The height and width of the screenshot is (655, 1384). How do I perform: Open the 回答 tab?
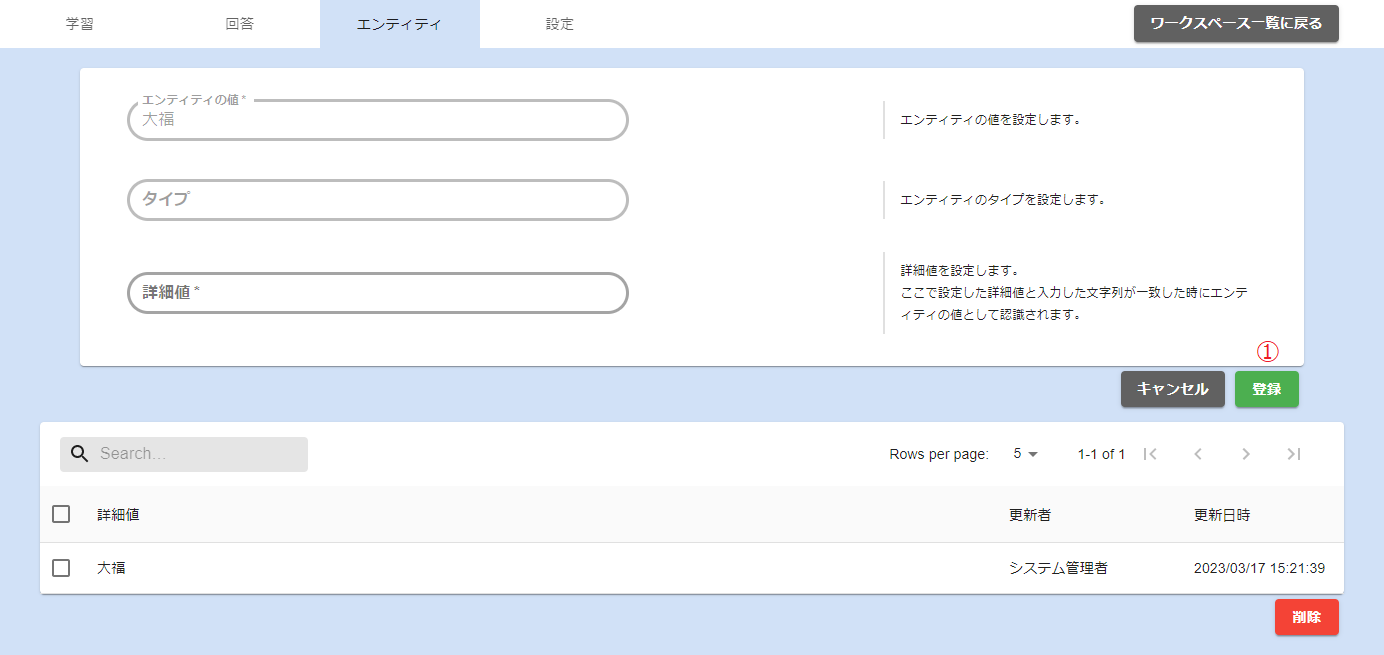click(x=240, y=24)
